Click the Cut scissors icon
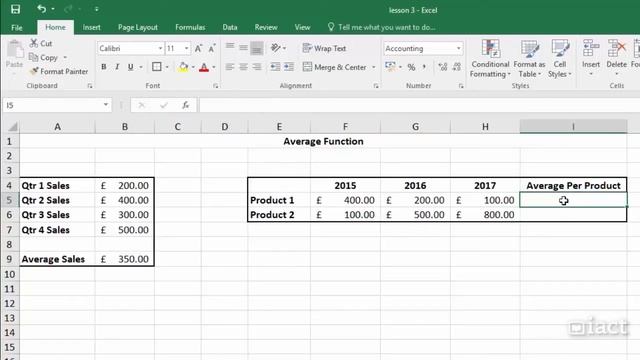This screenshot has height=360, width=640. [34, 43]
